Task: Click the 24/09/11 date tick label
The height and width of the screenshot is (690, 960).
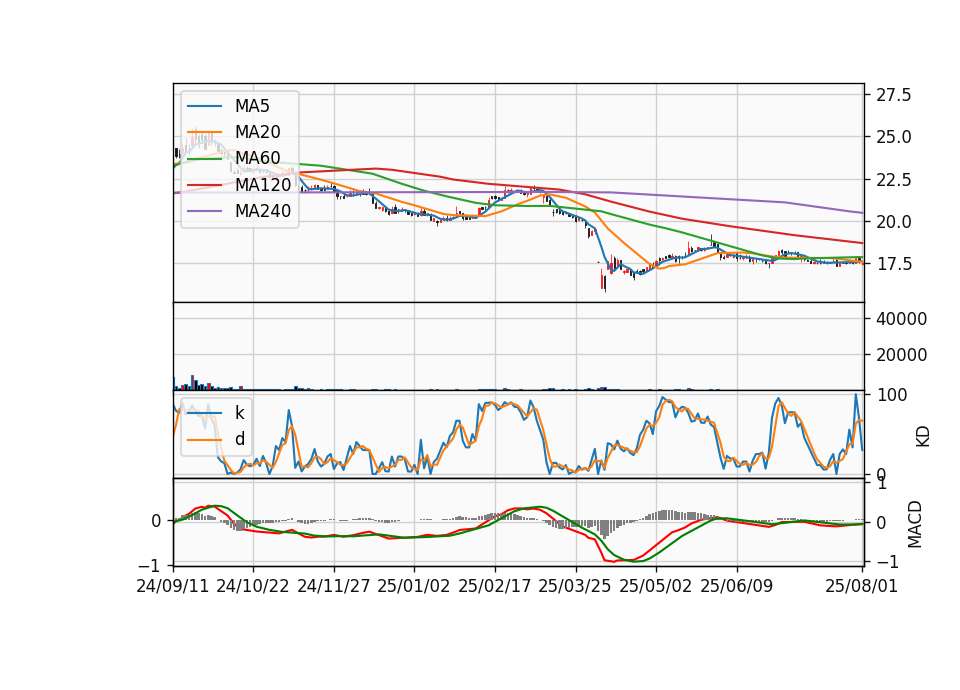Action: pyautogui.click(x=173, y=586)
